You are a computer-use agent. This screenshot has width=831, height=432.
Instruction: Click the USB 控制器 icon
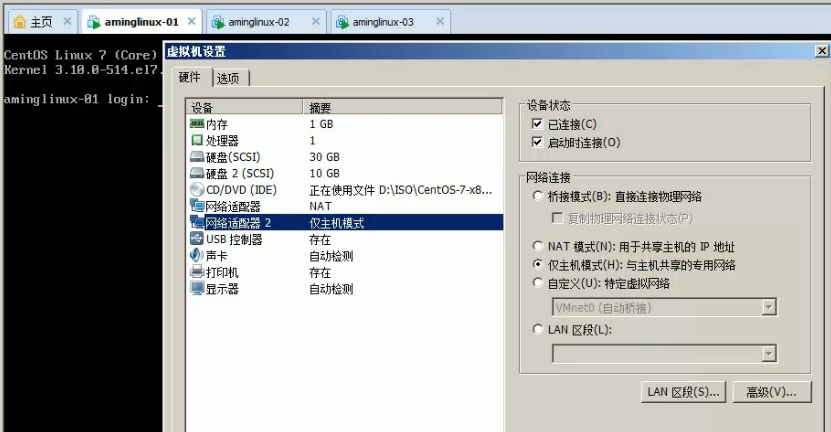197,239
